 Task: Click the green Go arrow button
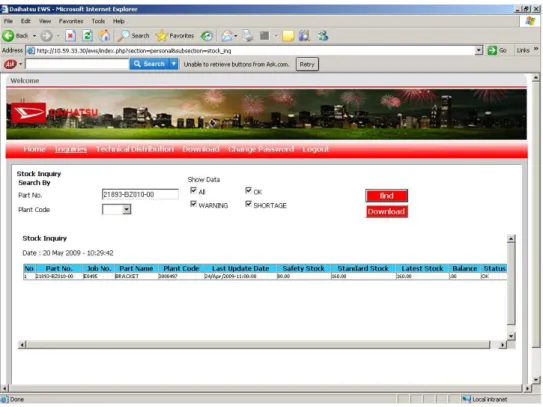(492, 51)
